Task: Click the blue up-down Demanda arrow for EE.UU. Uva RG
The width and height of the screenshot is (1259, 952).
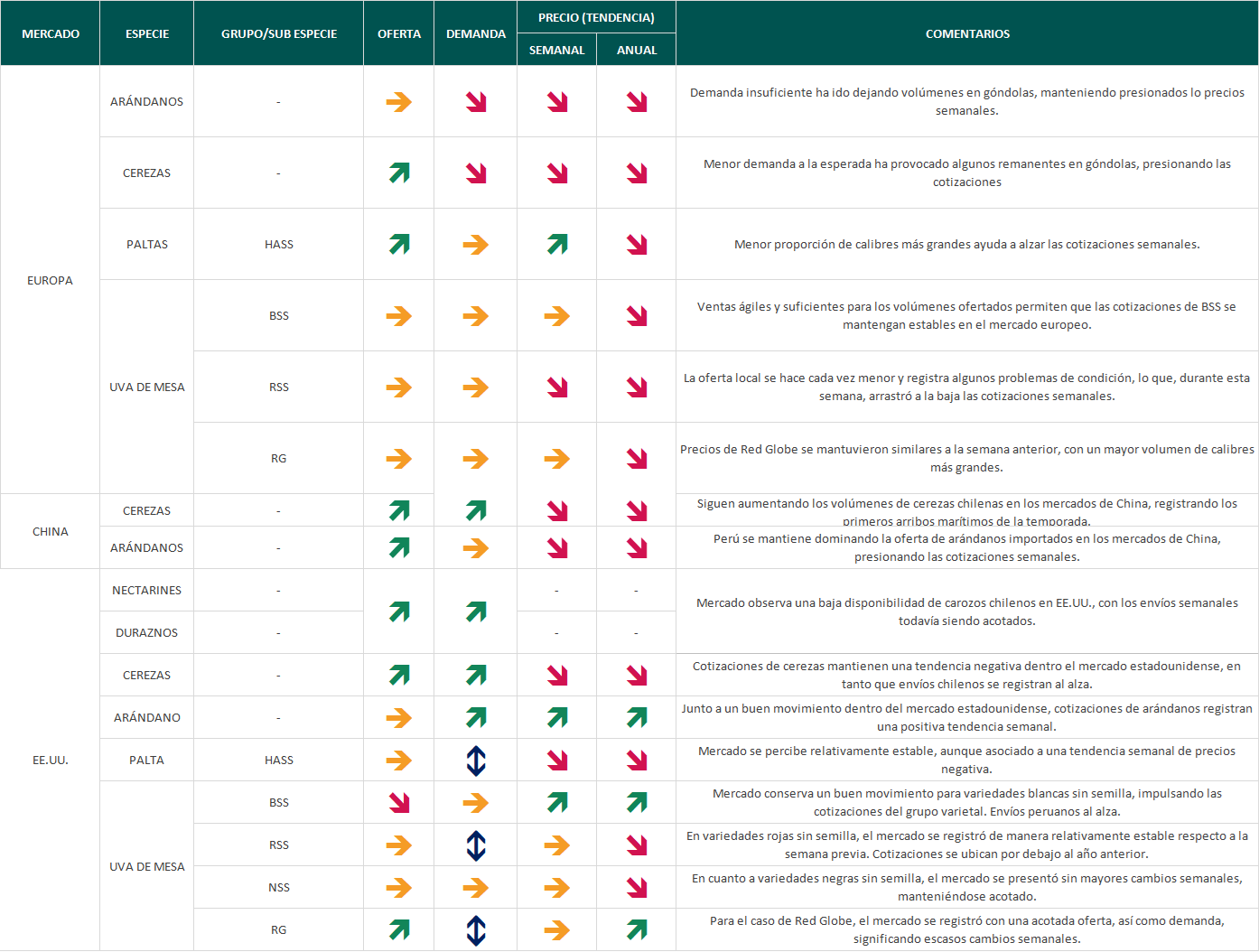Action: pos(476,929)
